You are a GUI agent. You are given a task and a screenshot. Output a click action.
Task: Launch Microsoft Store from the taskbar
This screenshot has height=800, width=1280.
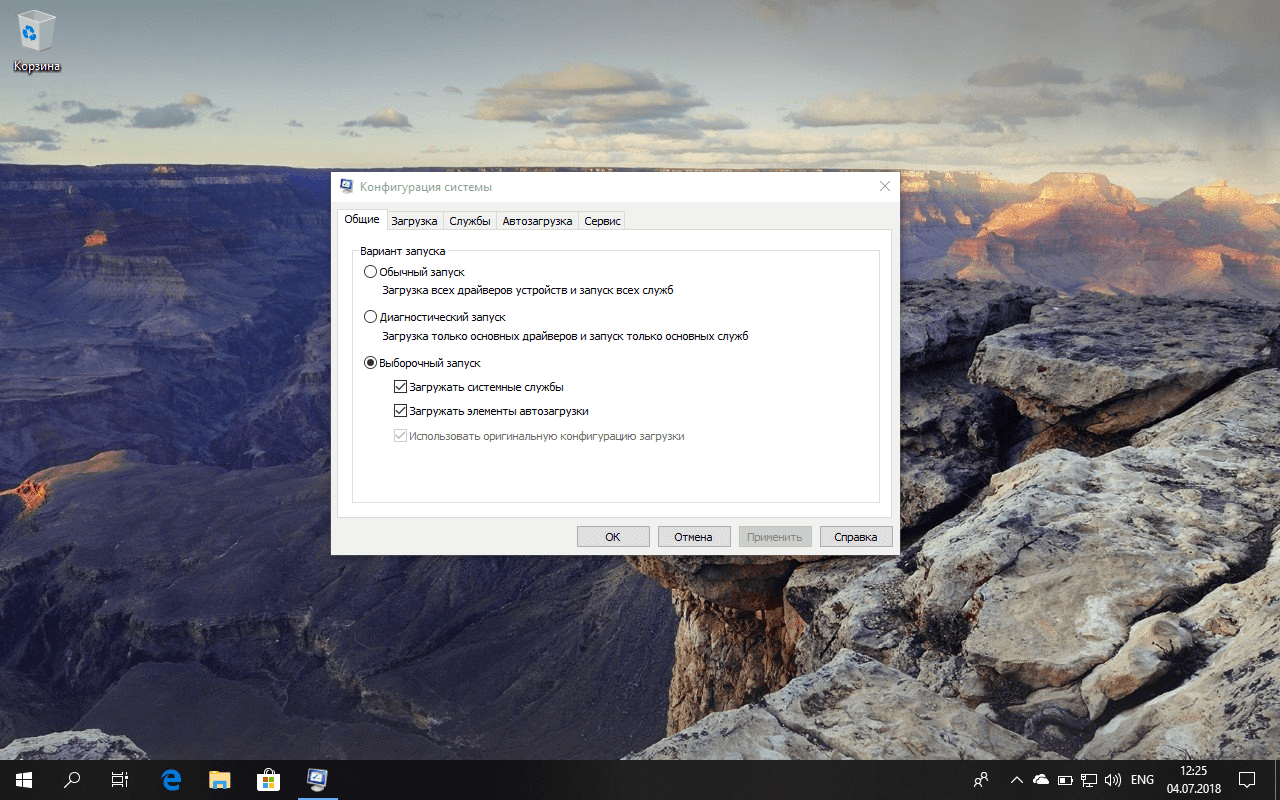pos(268,779)
